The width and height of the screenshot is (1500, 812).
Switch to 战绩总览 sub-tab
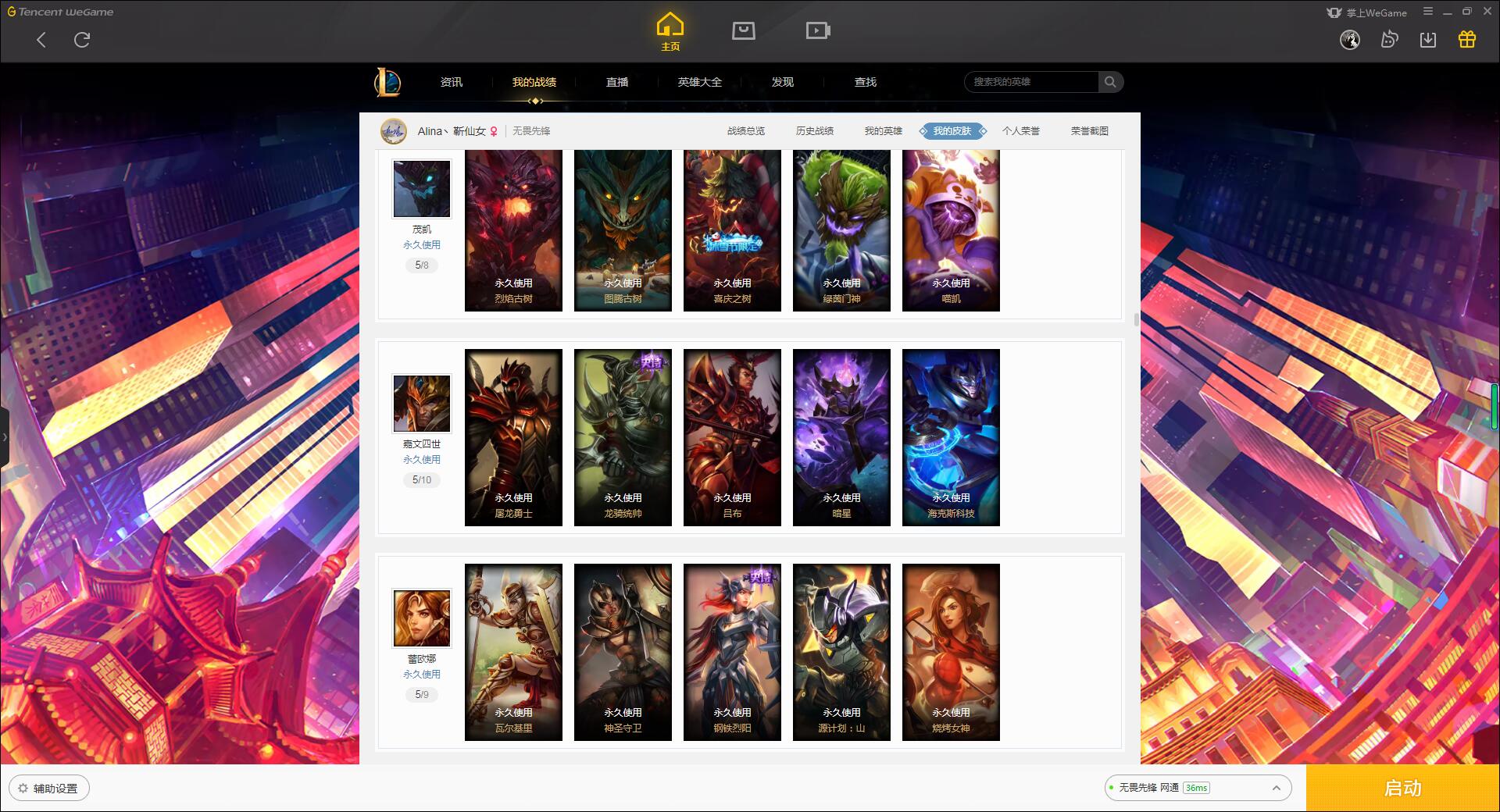(746, 131)
